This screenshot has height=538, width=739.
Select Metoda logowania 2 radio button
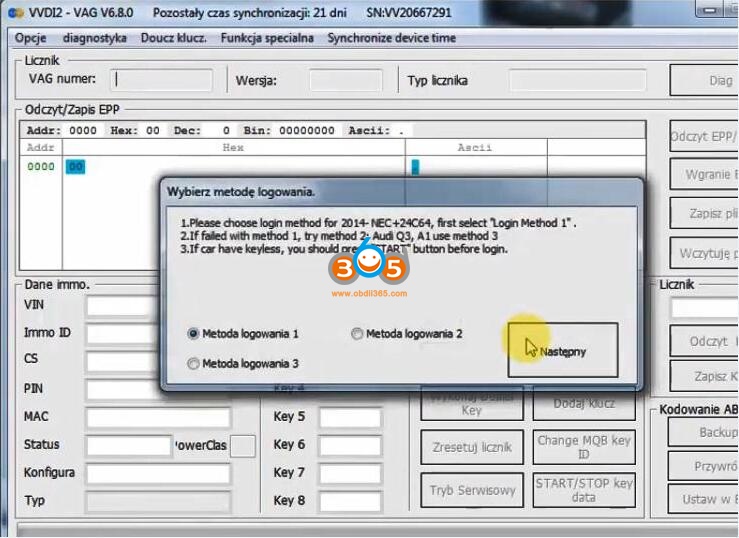click(407, 334)
